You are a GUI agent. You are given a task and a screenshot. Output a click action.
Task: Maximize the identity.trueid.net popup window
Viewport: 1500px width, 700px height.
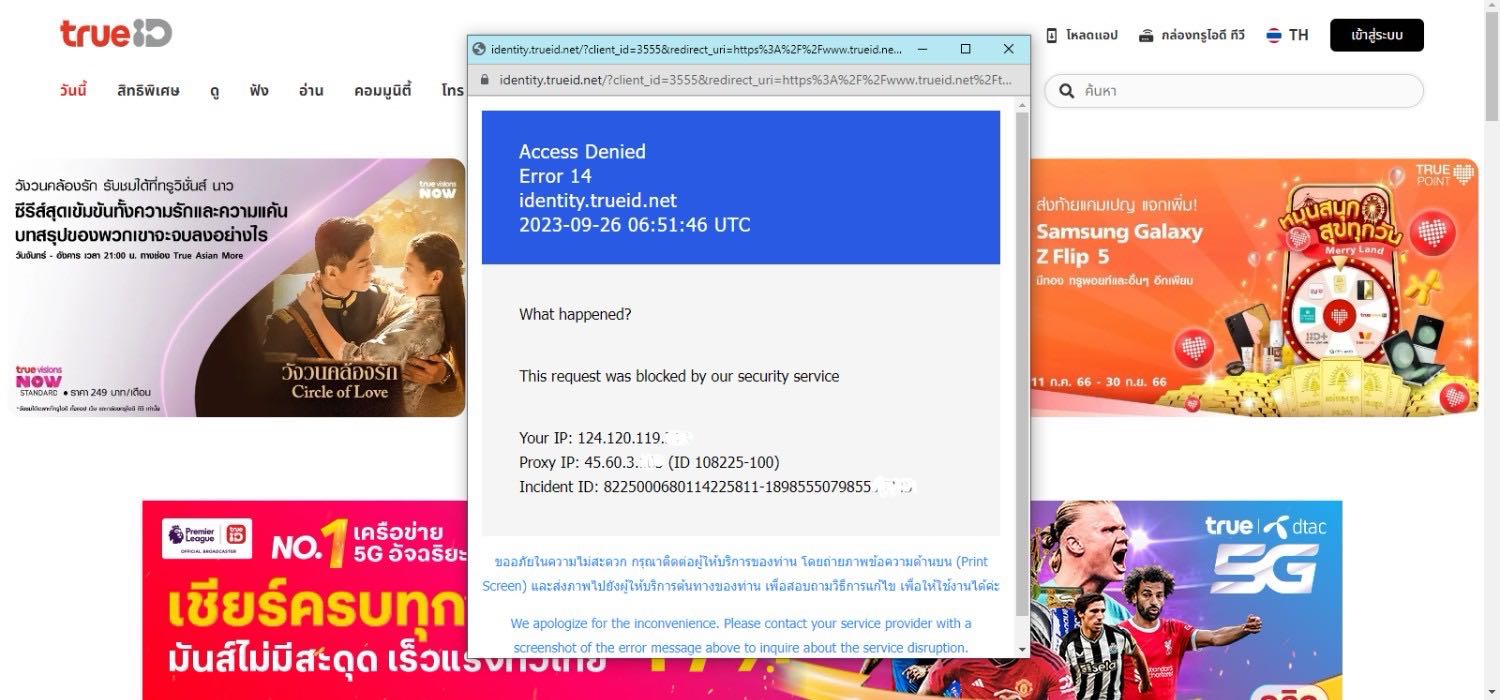pos(965,49)
